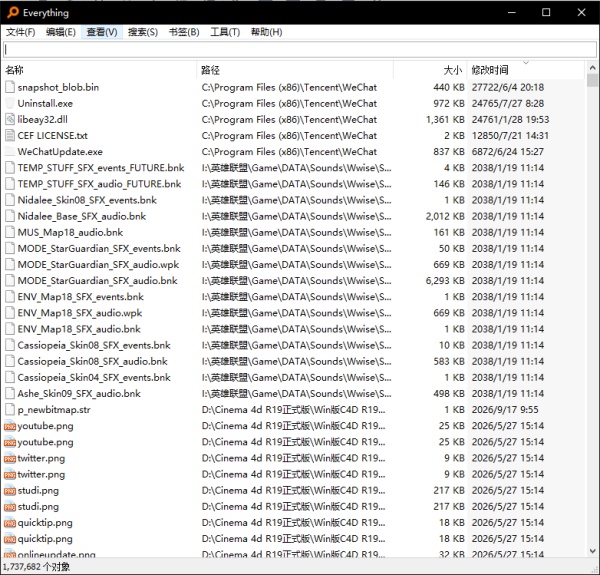
Task: Click the TEMP_STUFF_SFX_audio_FUTURE.bnk file icon
Action: tap(10, 184)
